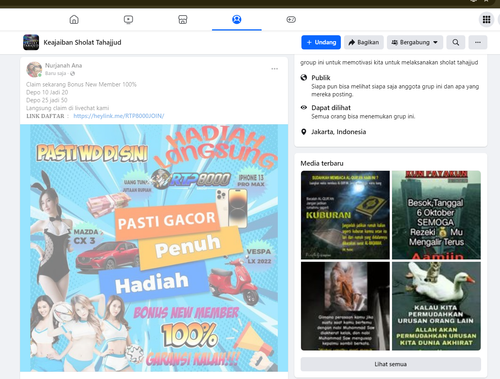
Task: Click the post audience globe icon
Action: (x=72, y=73)
